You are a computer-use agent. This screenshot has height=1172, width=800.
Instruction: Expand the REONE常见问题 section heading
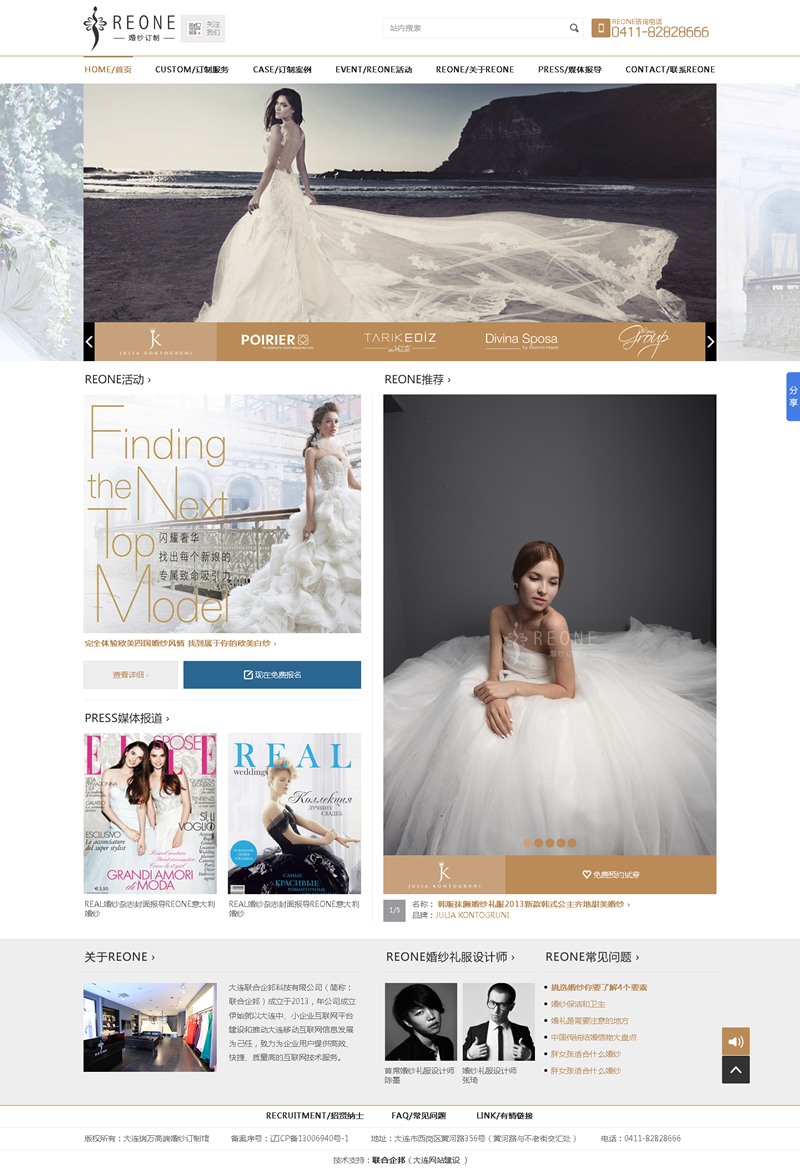click(592, 957)
